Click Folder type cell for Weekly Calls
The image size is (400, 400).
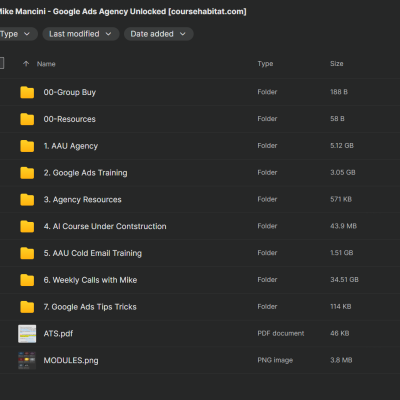tap(267, 280)
